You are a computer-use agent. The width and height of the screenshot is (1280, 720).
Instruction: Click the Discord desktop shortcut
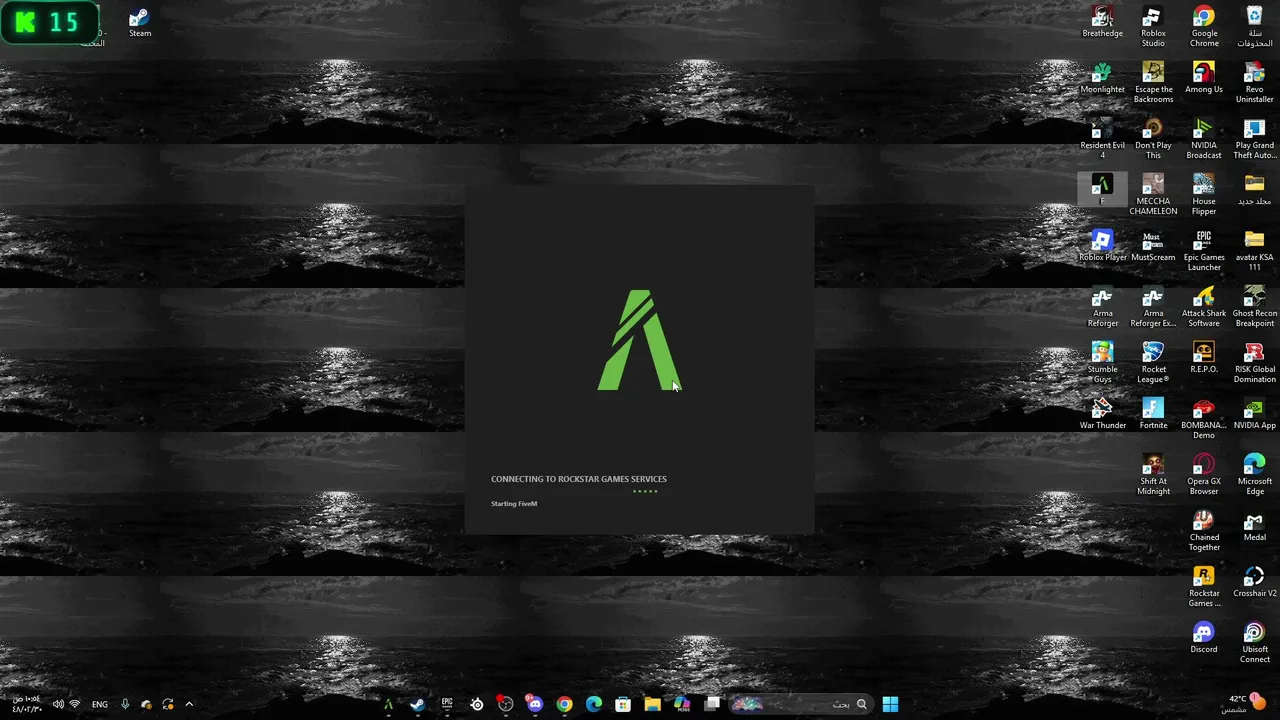pyautogui.click(x=1204, y=638)
